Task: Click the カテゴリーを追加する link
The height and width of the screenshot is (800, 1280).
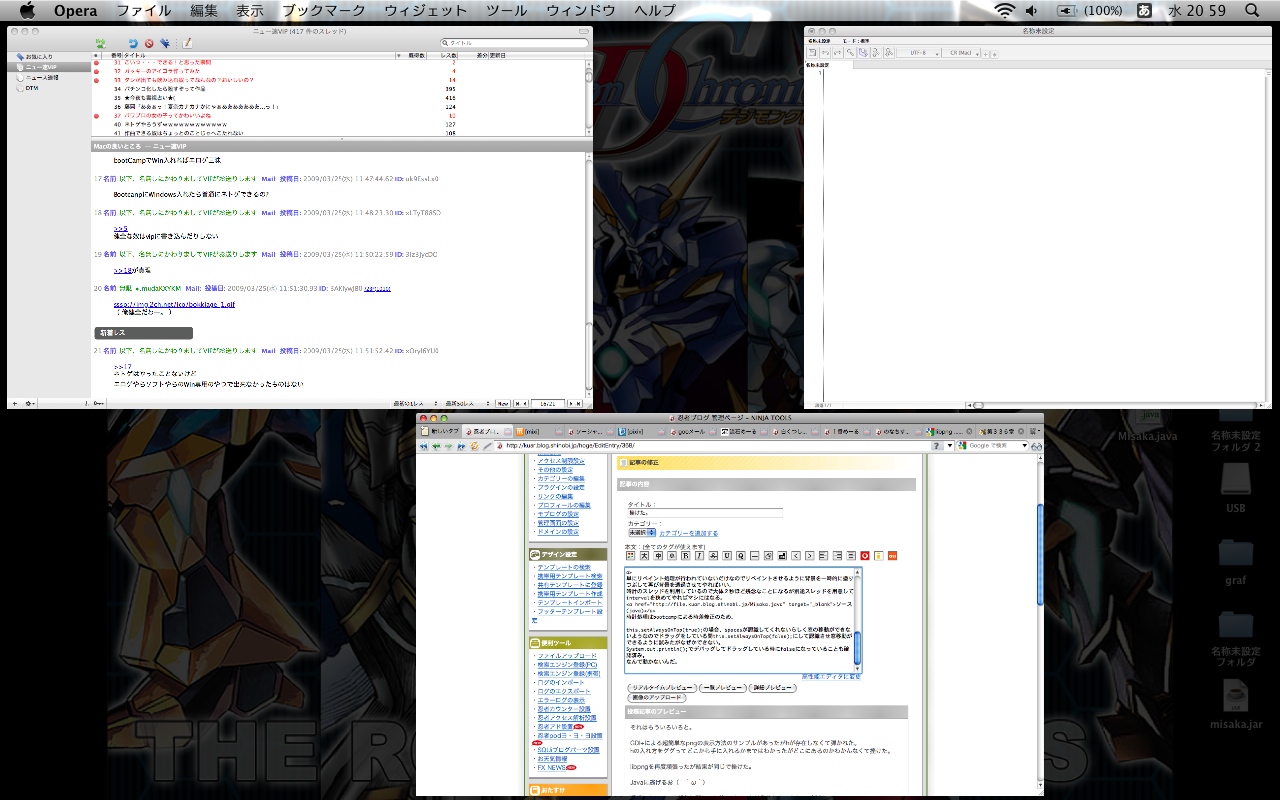Action: (x=688, y=533)
